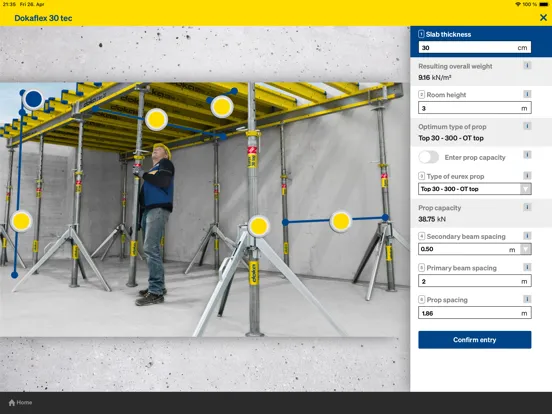Click the Home label in bottom bar
552x414 pixels.
pyautogui.click(x=24, y=402)
